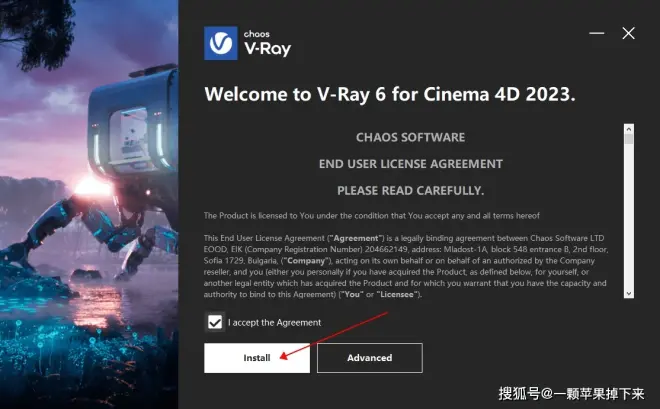Screen dimensions: 660x409
Task: Click the I accept the Agreement label
Action: pyautogui.click(x=274, y=323)
